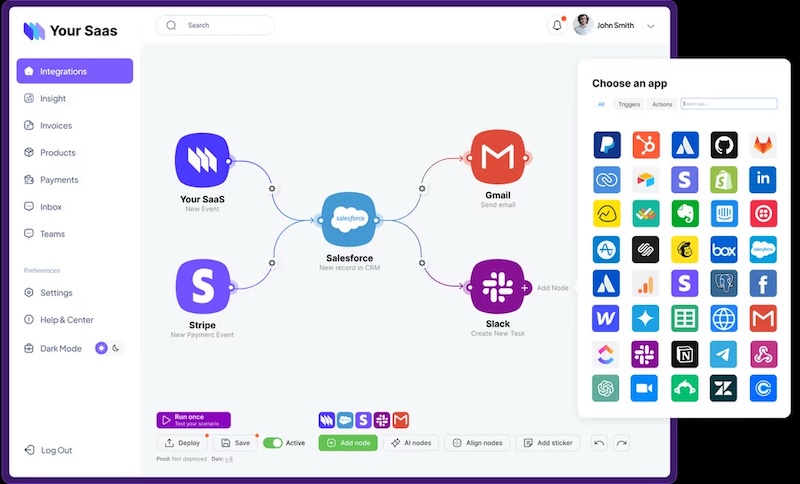Choose the yellow Basecamp icon
Viewport: 800px width, 484px height.
[607, 214]
